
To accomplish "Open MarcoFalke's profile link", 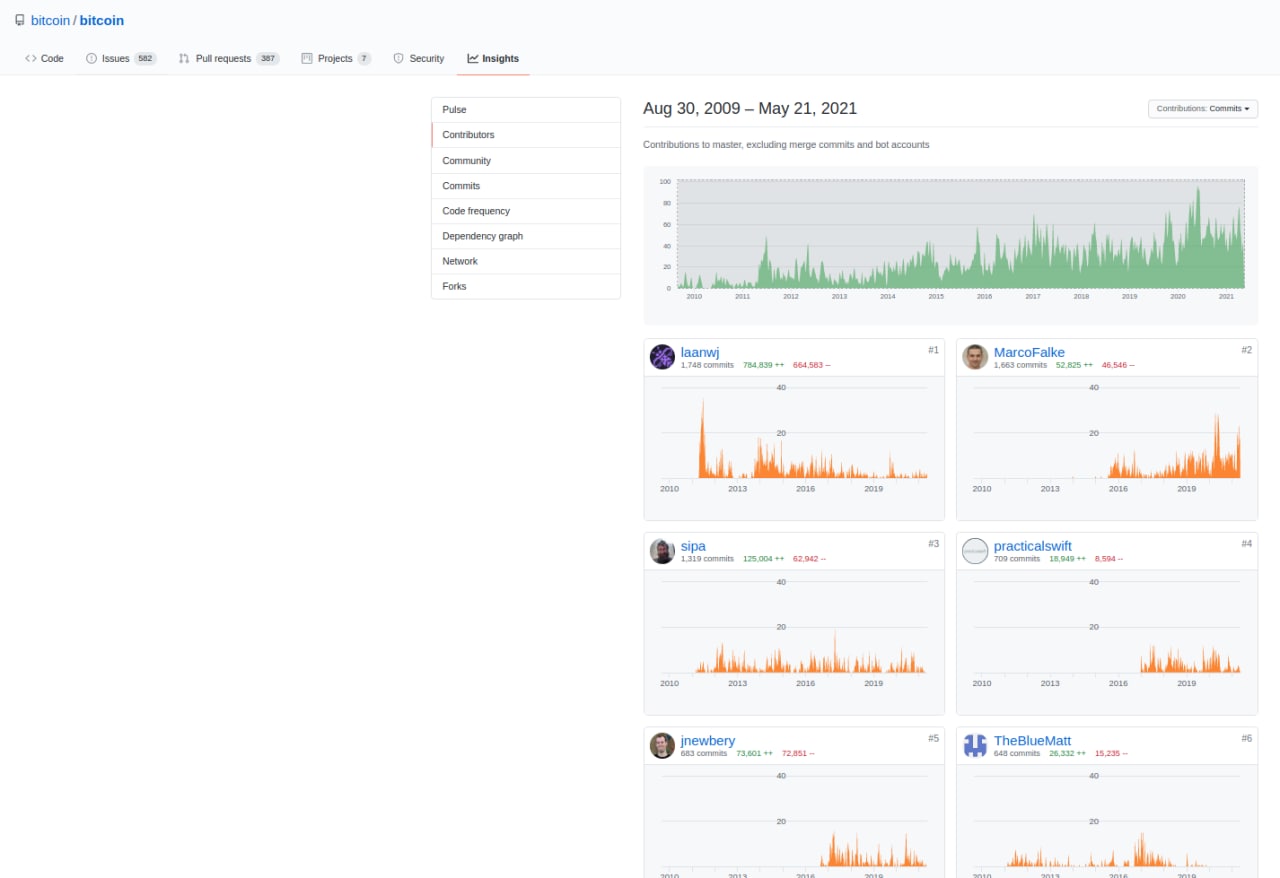I will tap(1029, 352).
